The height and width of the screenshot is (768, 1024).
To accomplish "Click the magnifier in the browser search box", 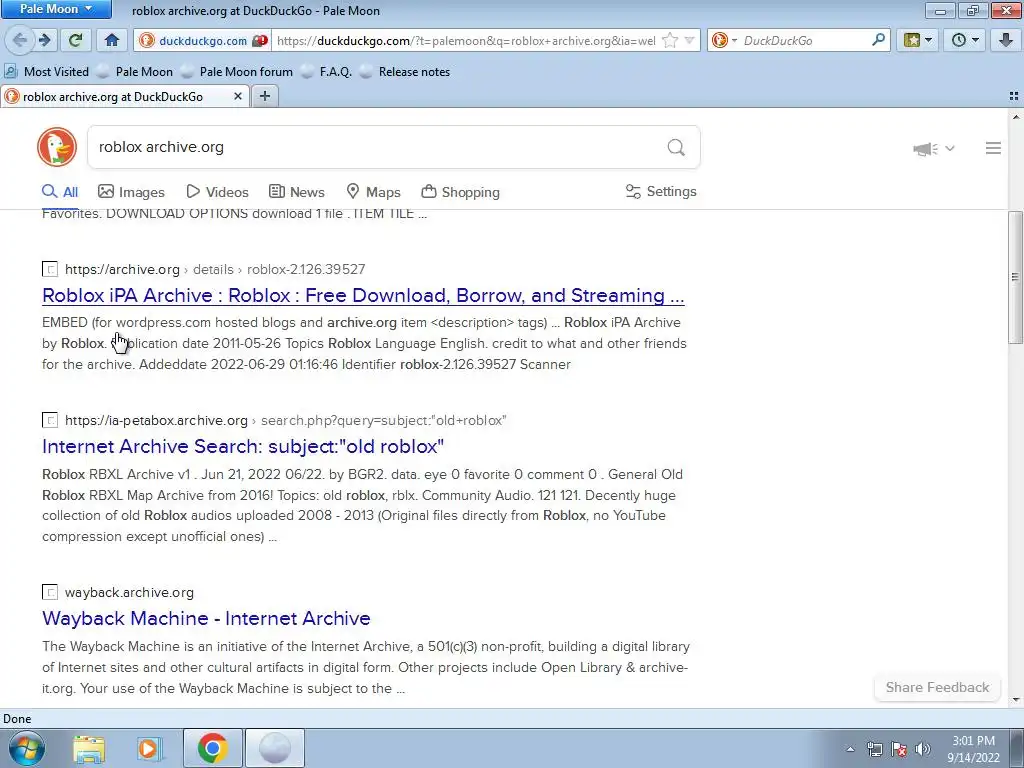I will click(878, 40).
